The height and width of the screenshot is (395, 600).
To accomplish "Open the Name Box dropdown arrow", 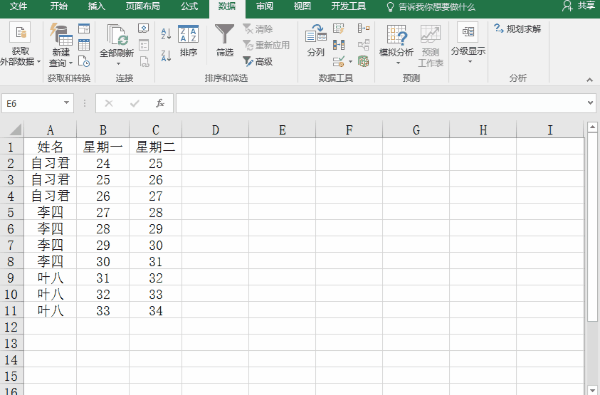I will (x=66, y=103).
